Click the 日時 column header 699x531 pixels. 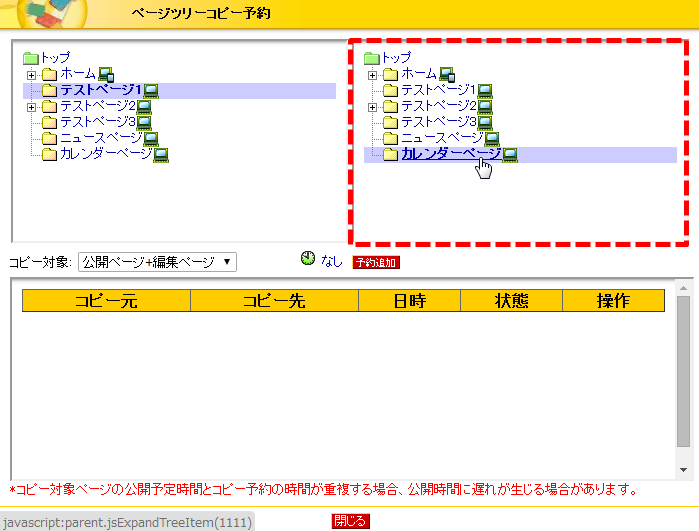[409, 300]
